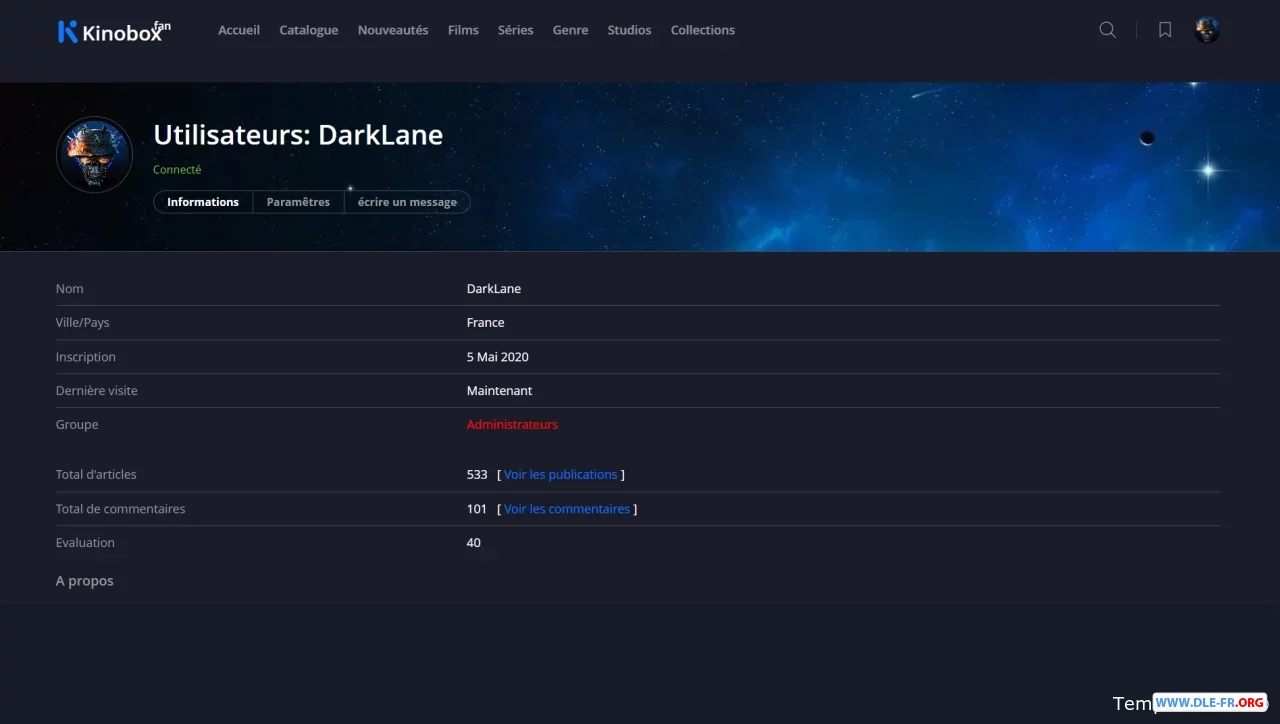The width and height of the screenshot is (1280, 724).
Task: Switch to the Paramètres tab
Action: pos(298,202)
